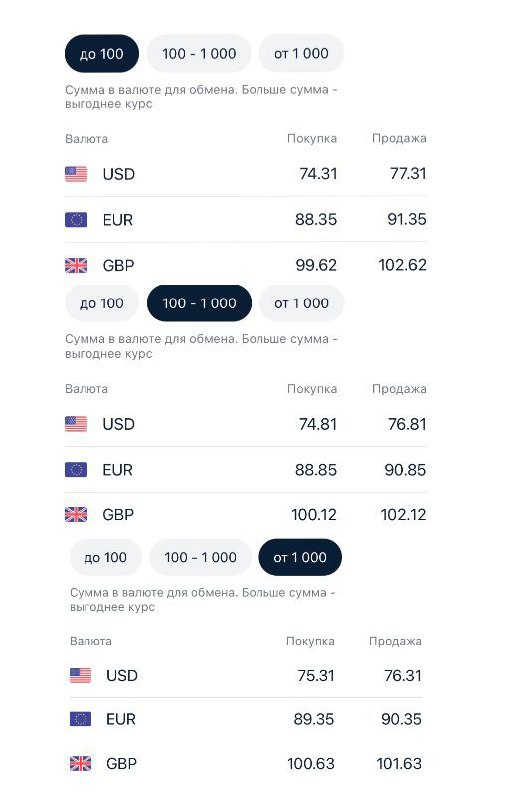Click the EUR flag in the middle table
Viewport: 516px width, 800px height.
(x=76, y=469)
